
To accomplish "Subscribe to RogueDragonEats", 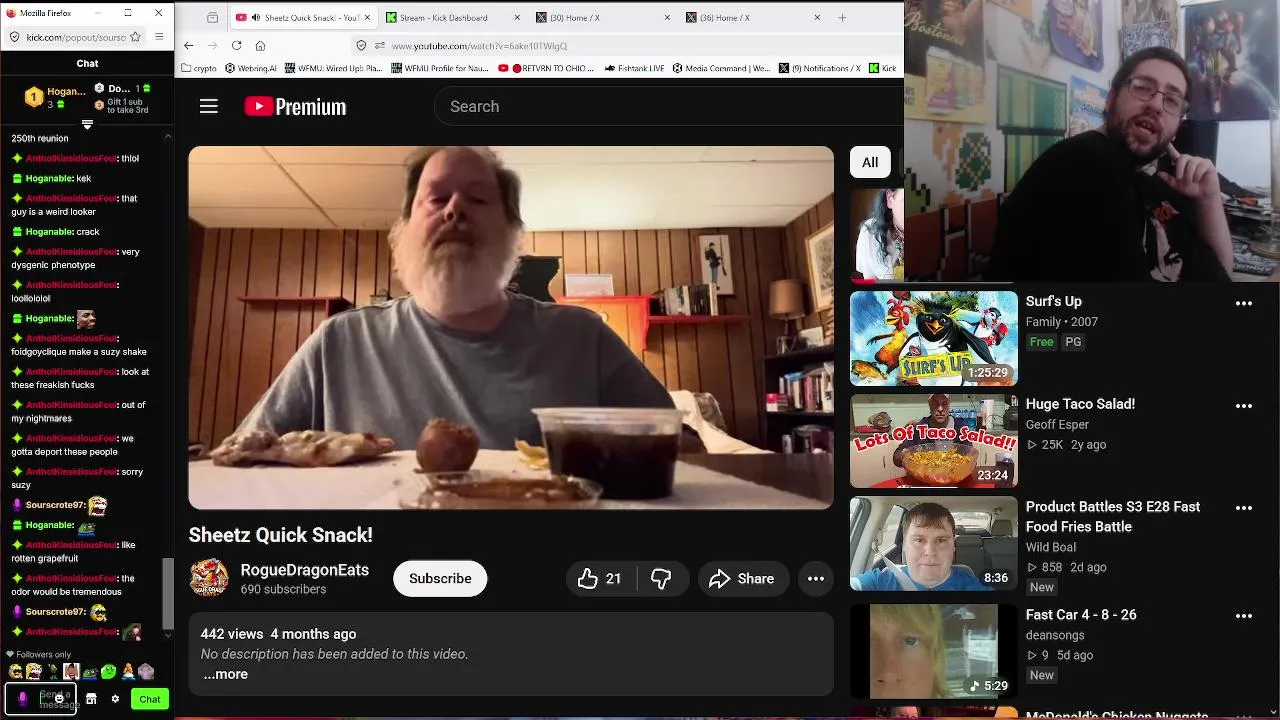I will click(x=440, y=579).
